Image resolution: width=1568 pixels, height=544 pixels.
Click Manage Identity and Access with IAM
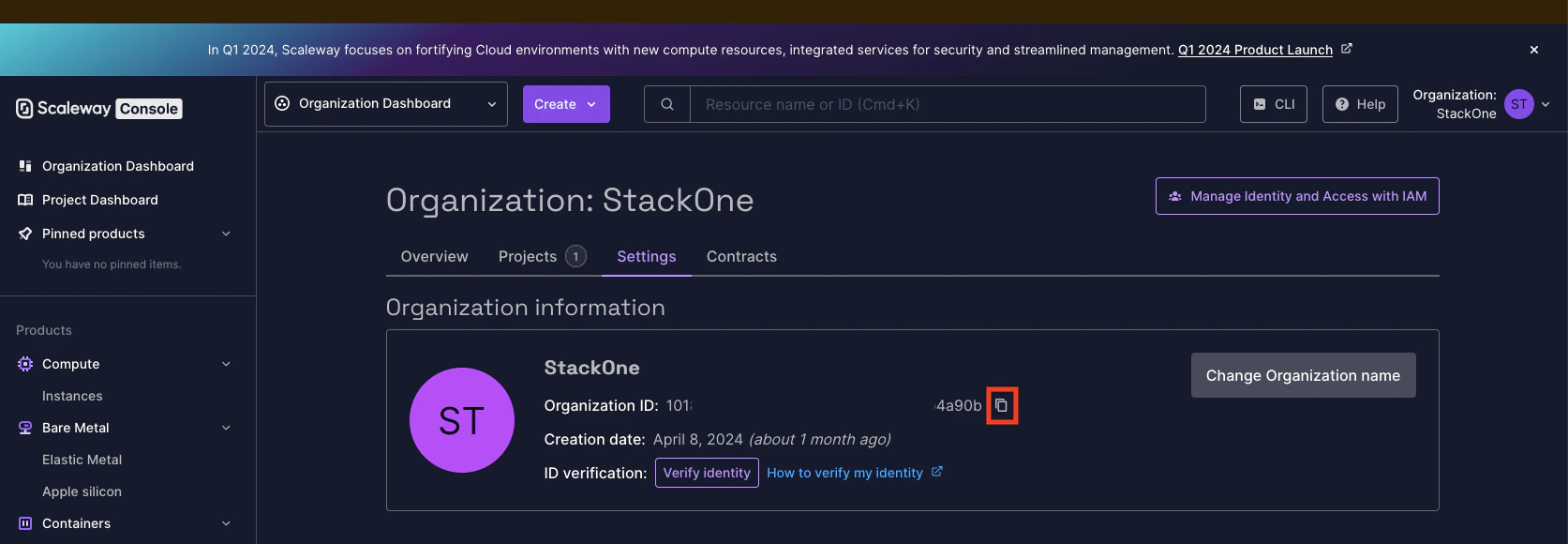click(x=1297, y=196)
